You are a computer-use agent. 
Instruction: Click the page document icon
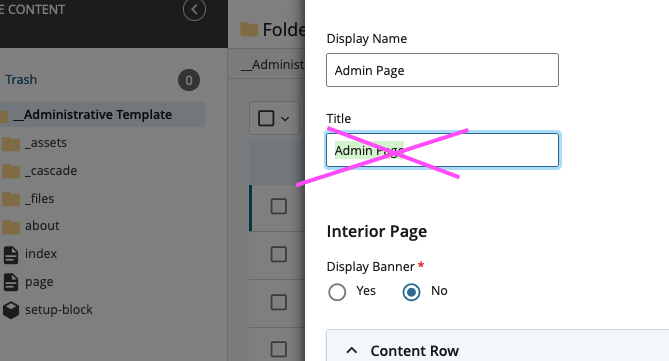(11, 282)
